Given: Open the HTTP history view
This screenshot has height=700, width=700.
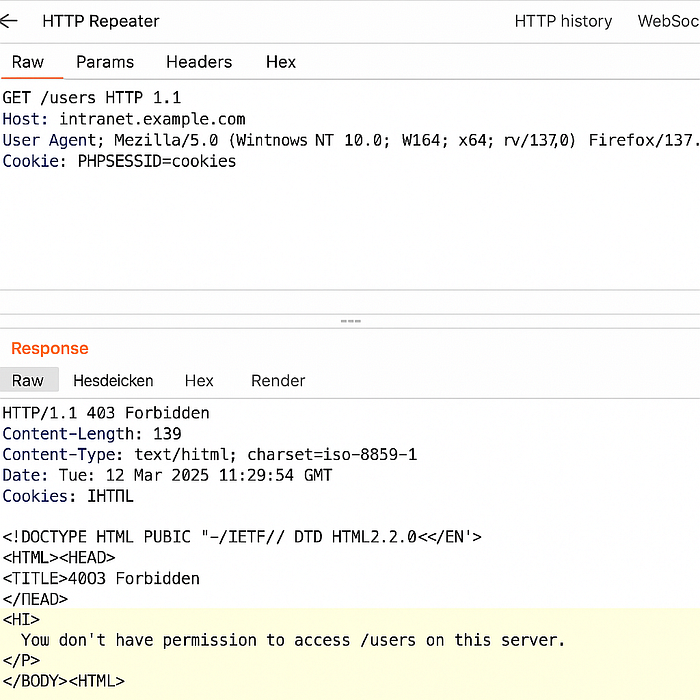Looking at the screenshot, I should click(x=563, y=21).
